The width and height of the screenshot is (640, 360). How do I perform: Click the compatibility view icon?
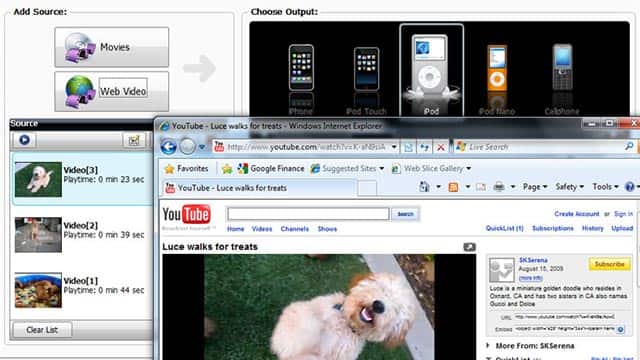click(x=408, y=147)
